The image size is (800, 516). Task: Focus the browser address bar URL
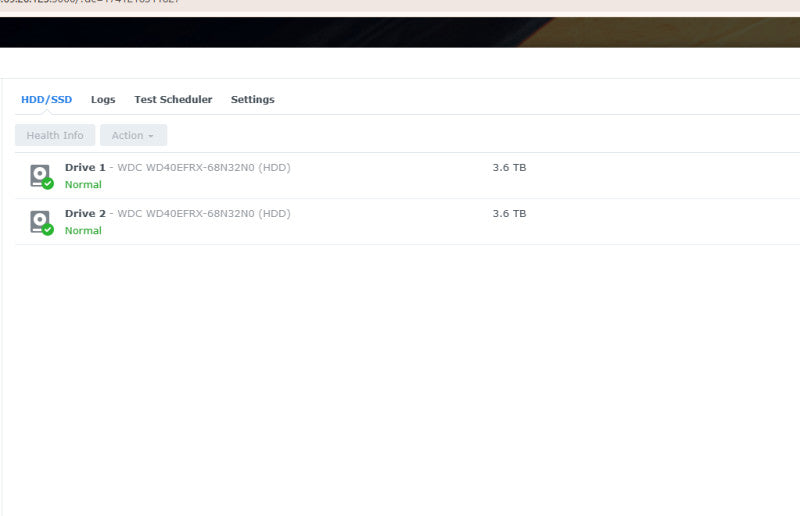(x=90, y=2)
